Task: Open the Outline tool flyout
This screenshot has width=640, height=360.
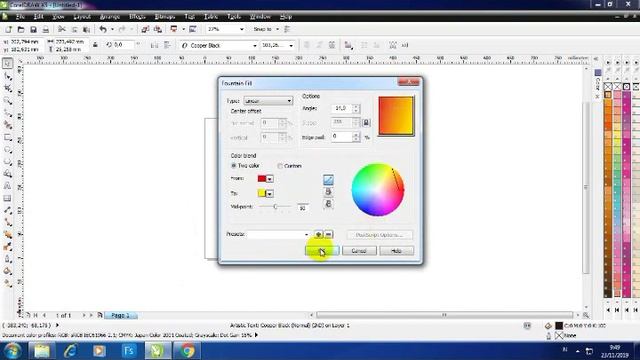Action: (7, 259)
